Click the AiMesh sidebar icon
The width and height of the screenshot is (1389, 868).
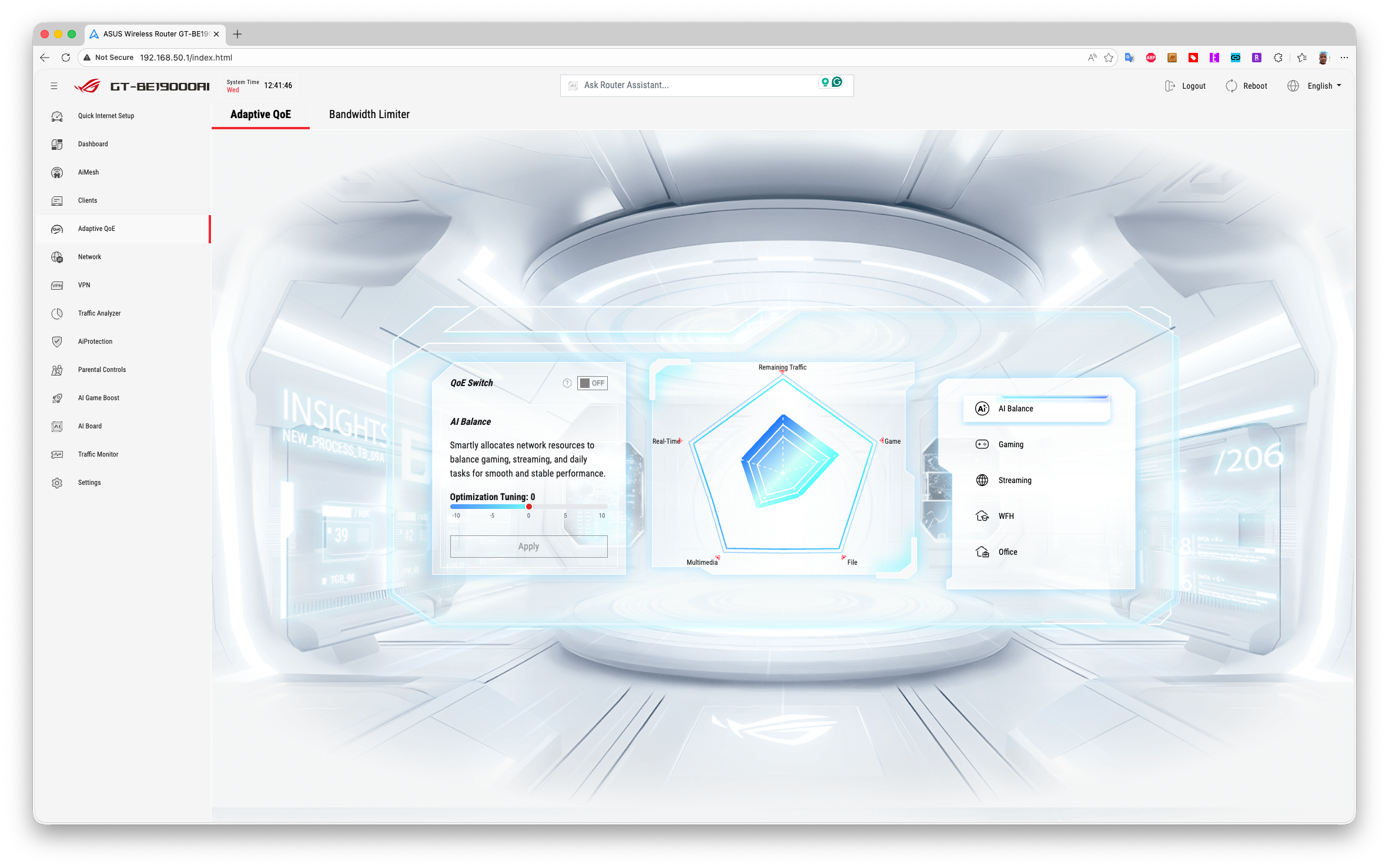pos(57,172)
